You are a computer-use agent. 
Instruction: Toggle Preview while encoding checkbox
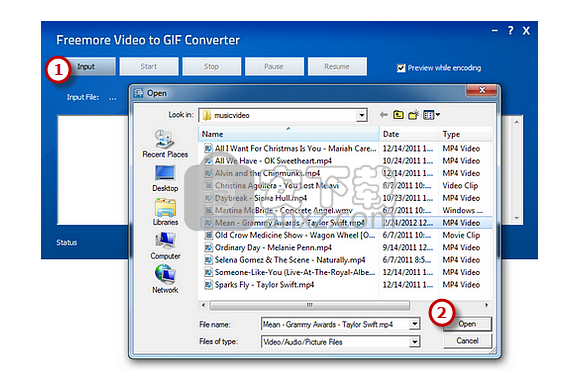[x=401, y=68]
